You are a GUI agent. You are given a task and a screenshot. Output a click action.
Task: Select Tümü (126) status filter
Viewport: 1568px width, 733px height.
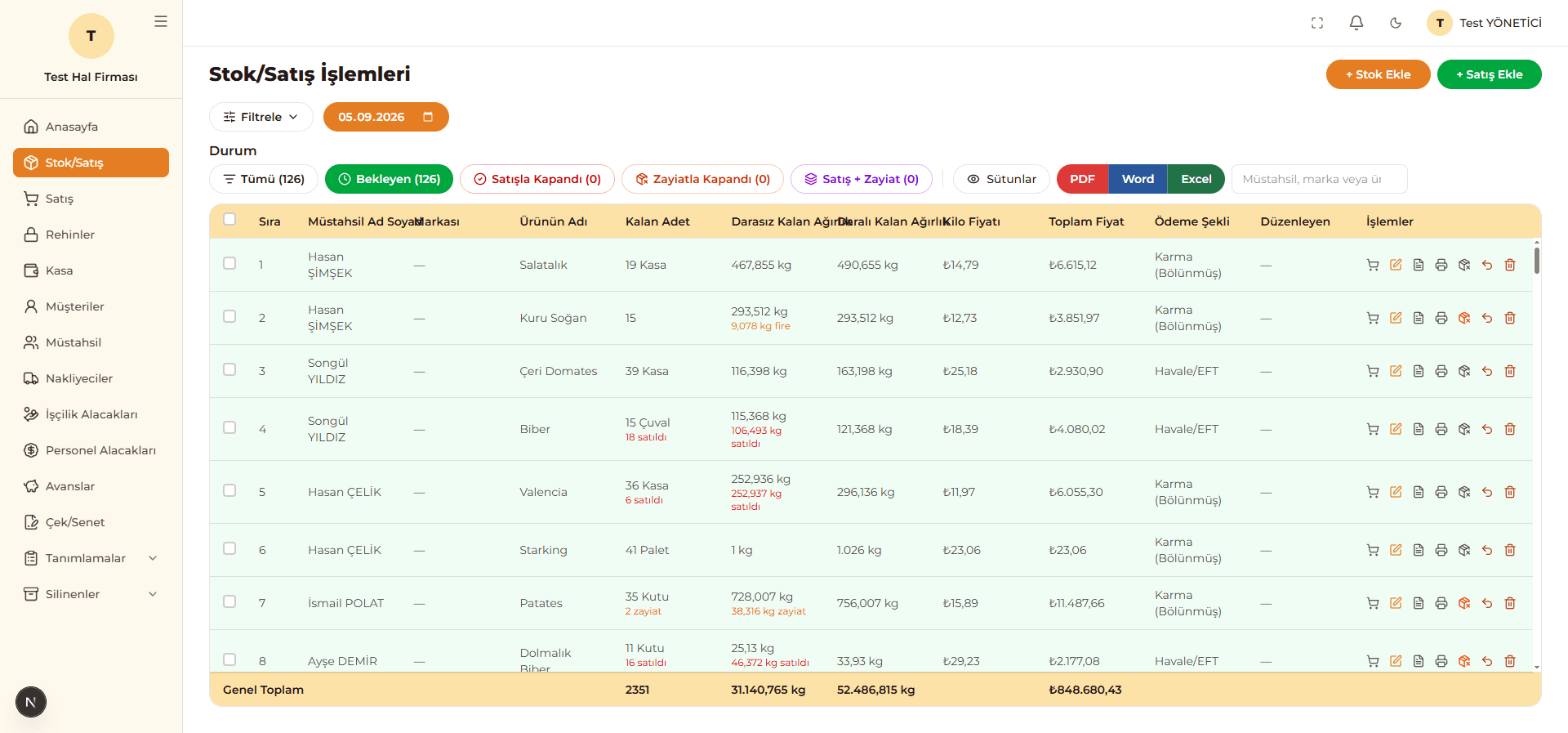click(x=264, y=179)
